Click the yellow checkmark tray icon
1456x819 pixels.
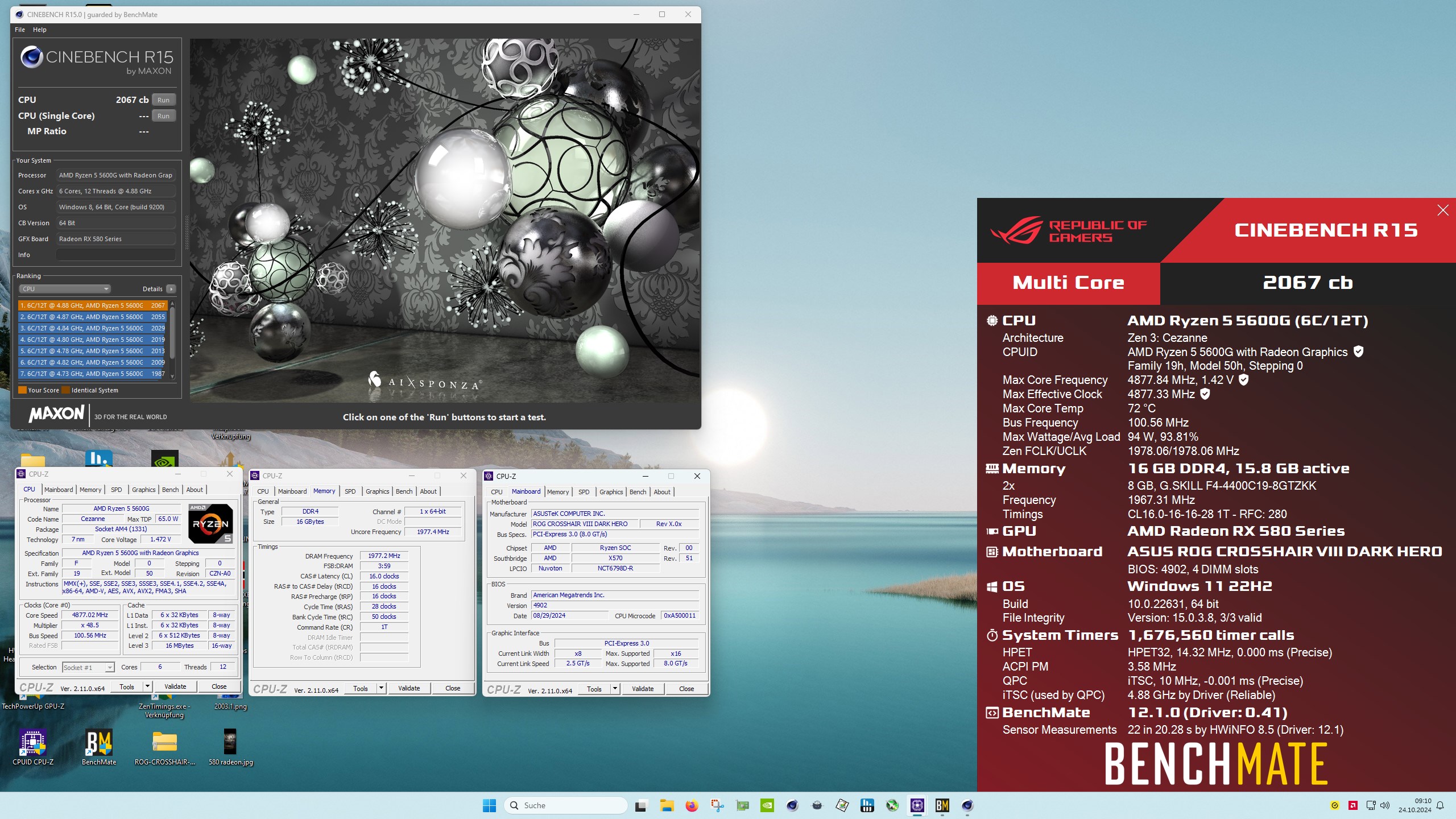pos(1335,805)
